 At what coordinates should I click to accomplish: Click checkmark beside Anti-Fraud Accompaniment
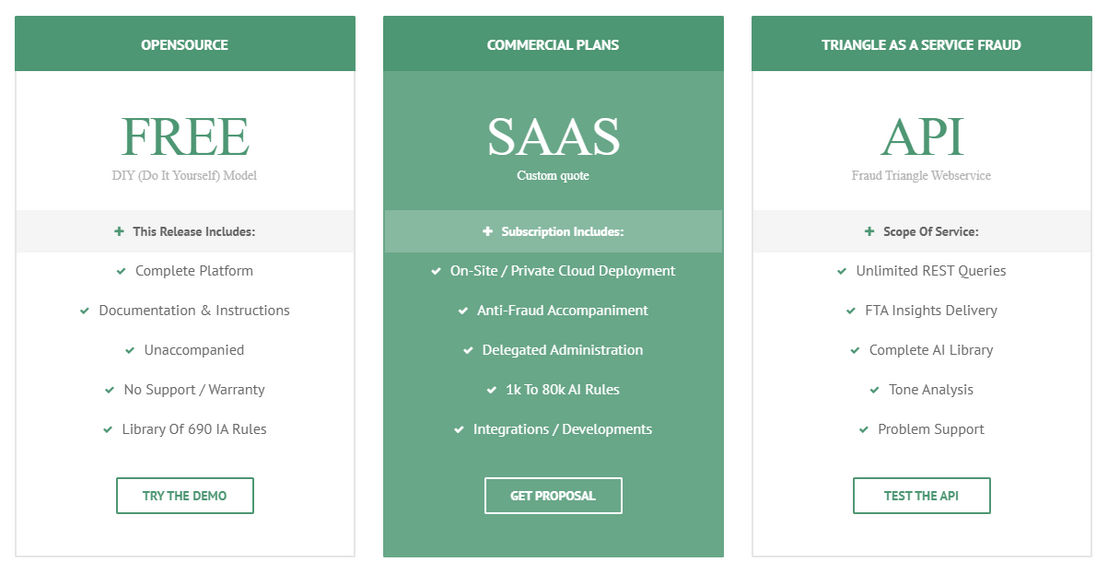click(x=463, y=310)
